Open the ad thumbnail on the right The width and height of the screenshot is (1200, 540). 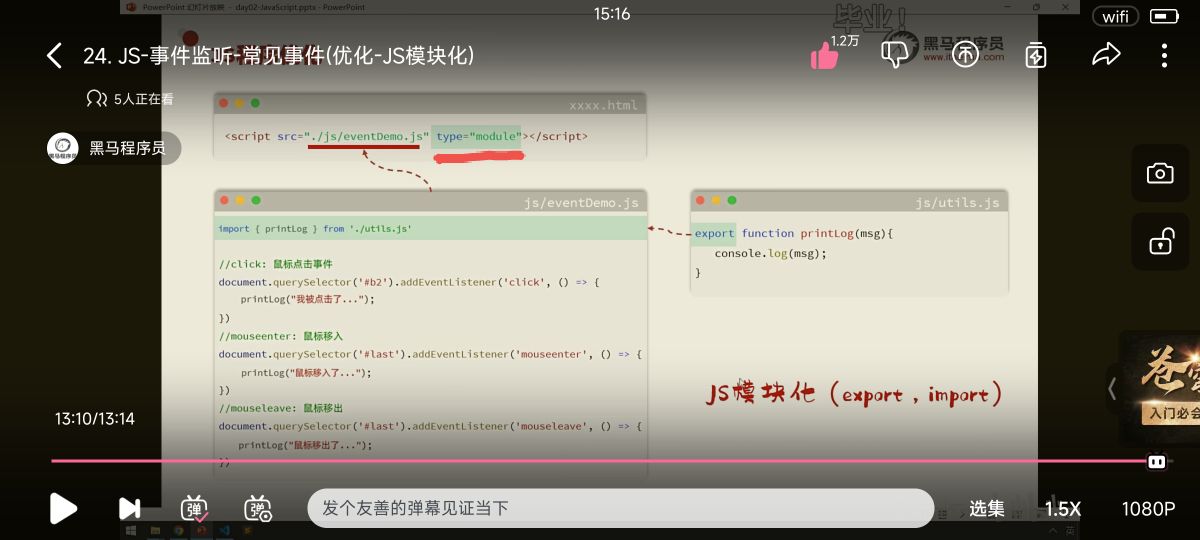1160,388
